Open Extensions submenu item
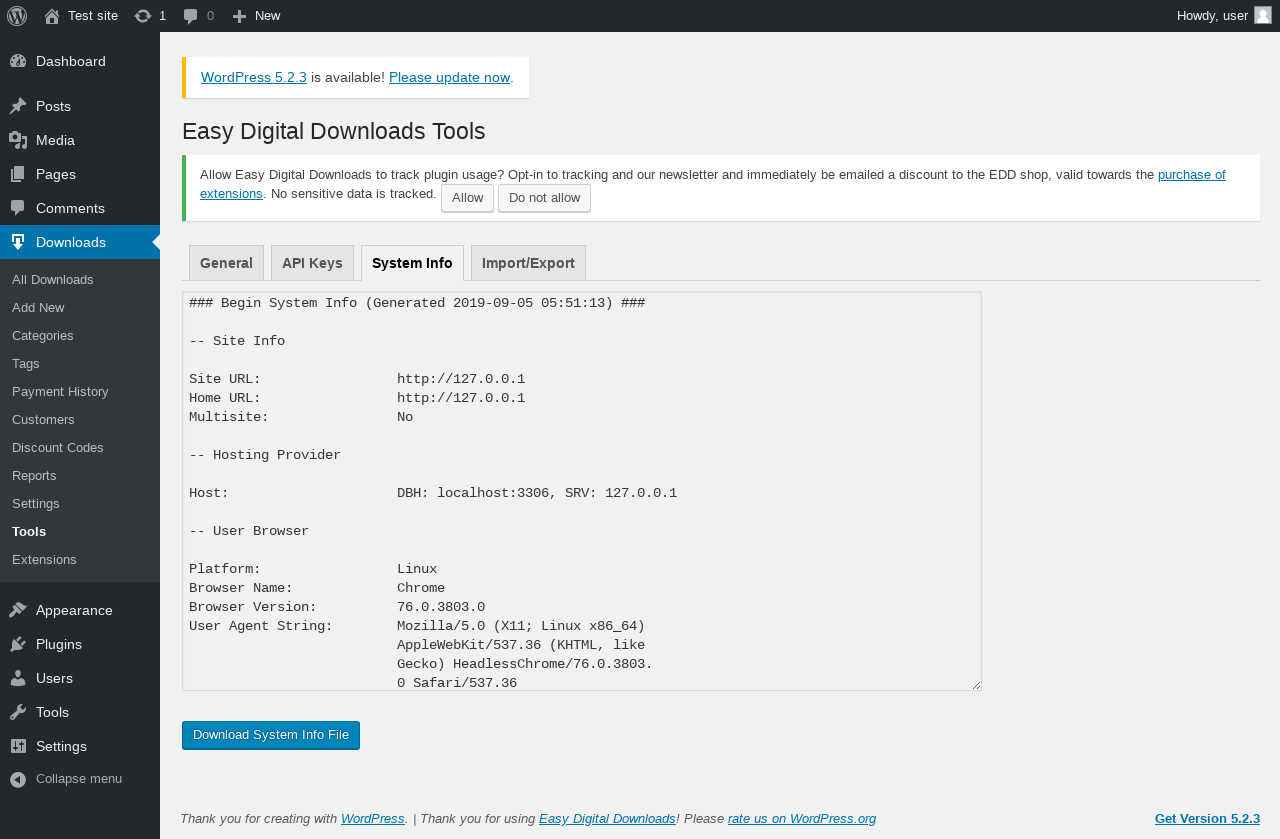Screen dimensions: 1280x839 (44, 559)
